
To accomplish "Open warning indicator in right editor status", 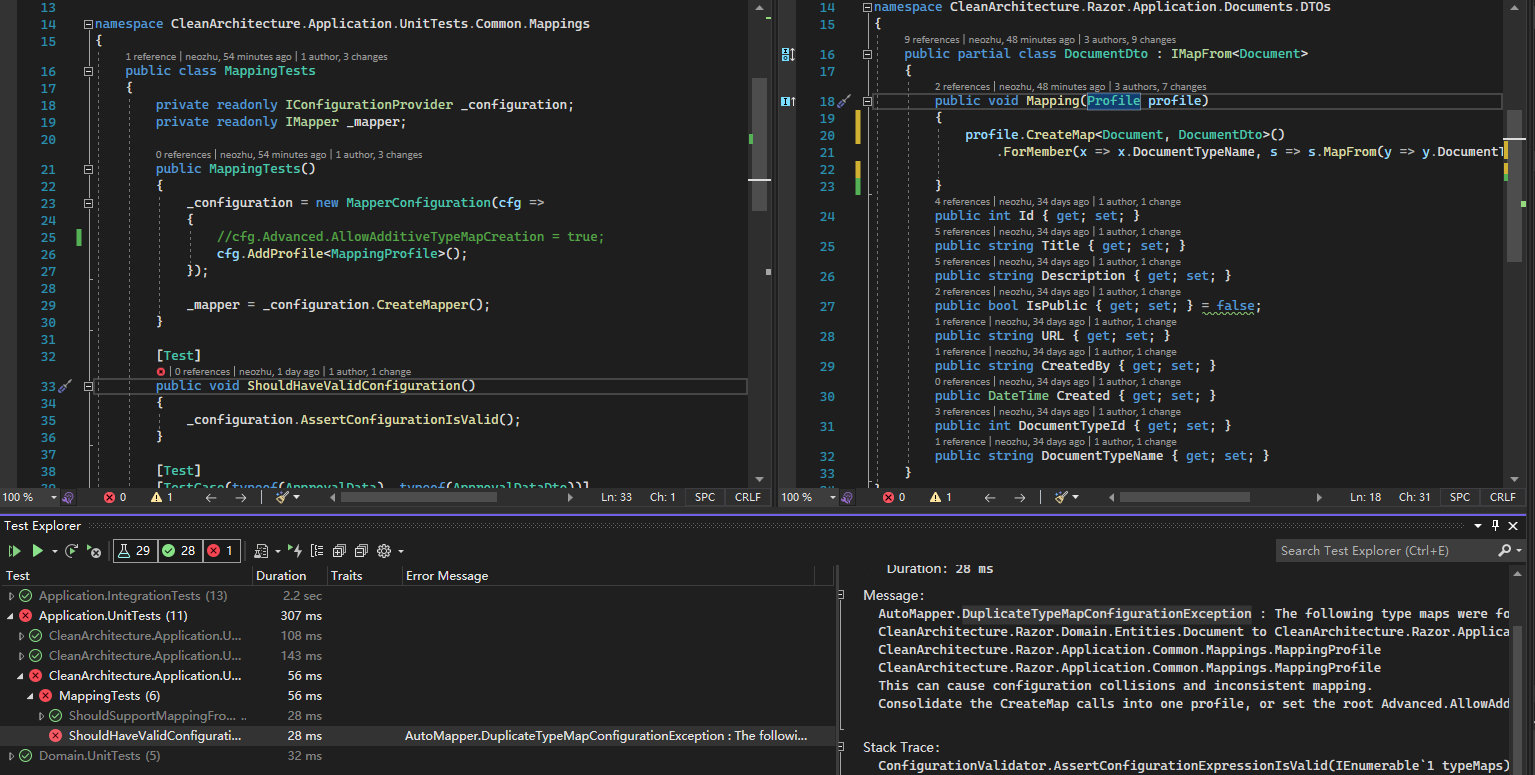I will coord(935,497).
